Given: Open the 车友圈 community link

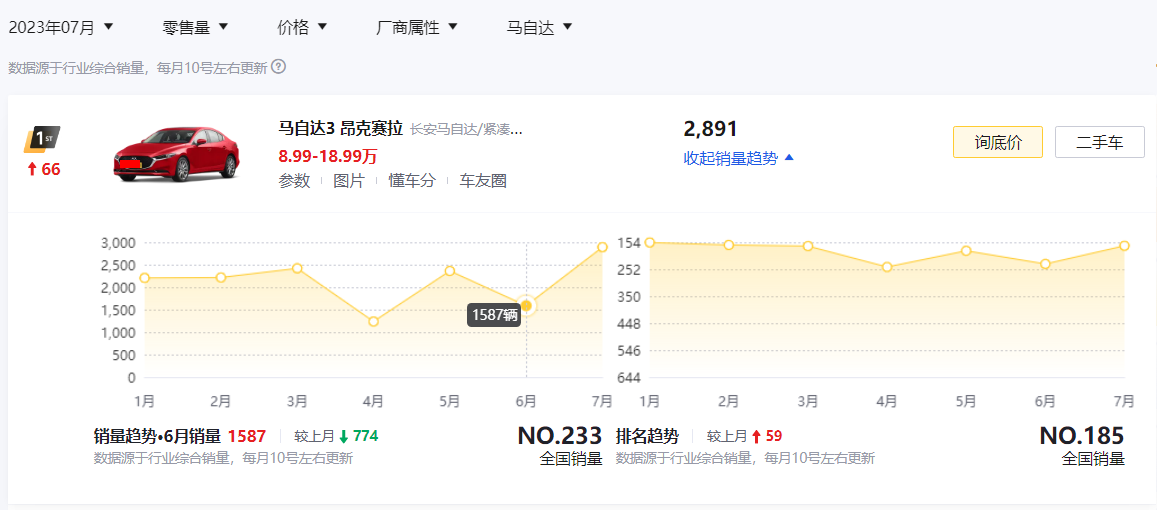Looking at the screenshot, I should coord(483,181).
